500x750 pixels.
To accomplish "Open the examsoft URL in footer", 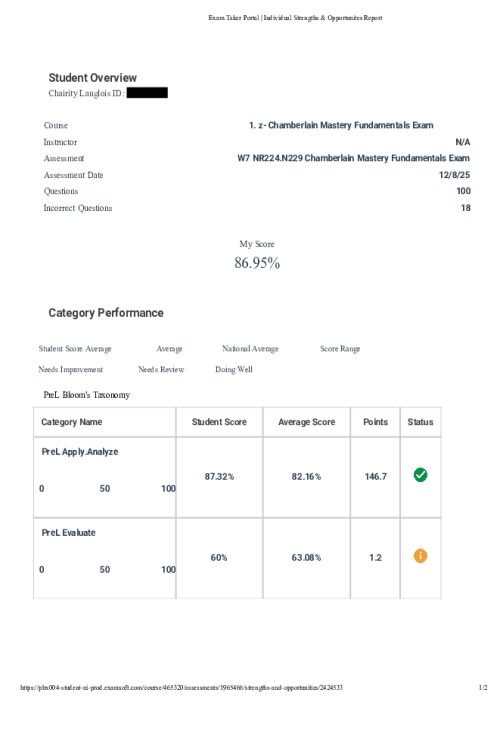I will coord(181,688).
